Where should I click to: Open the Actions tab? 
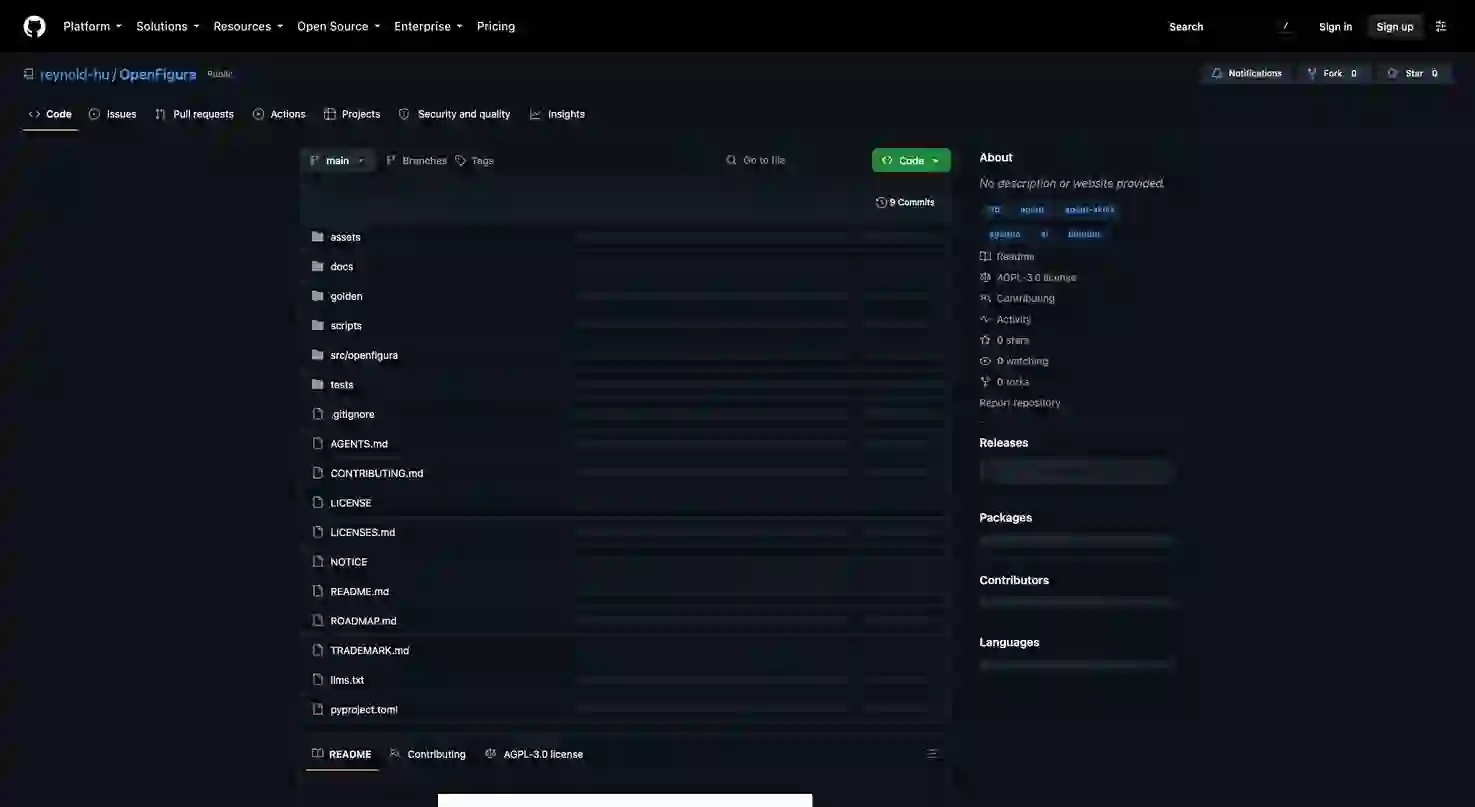(279, 114)
